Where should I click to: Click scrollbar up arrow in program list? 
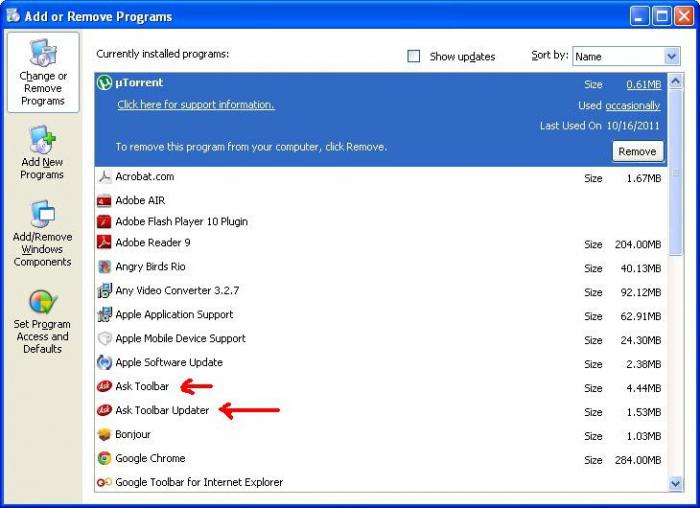coord(675,81)
